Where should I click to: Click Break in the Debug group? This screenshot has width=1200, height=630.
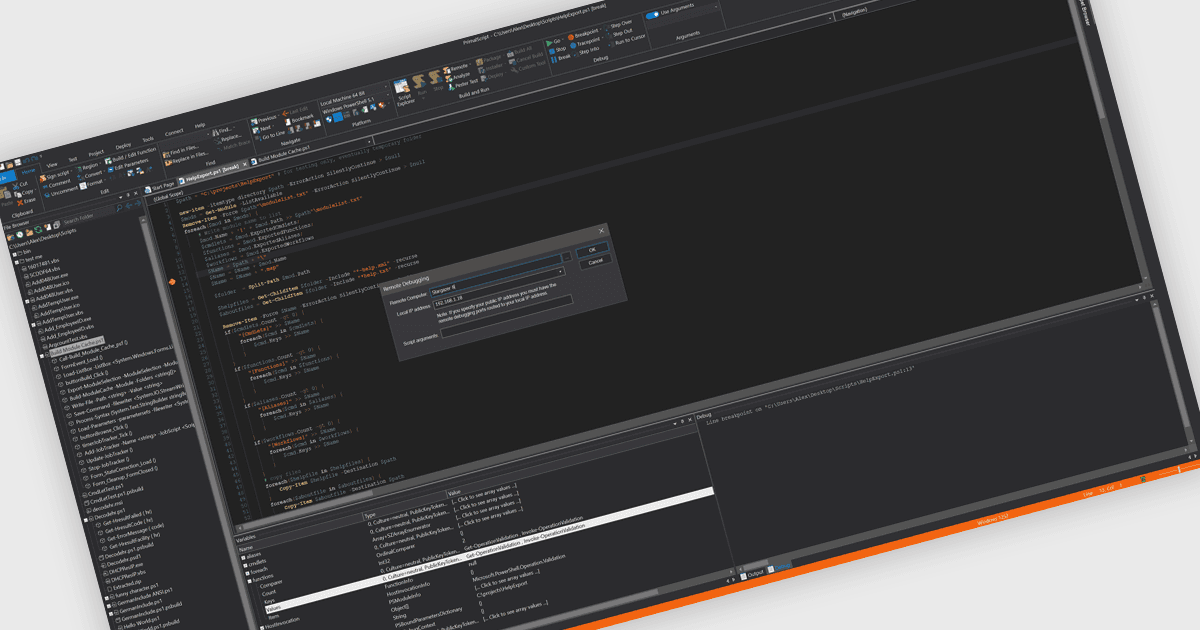tap(561, 58)
